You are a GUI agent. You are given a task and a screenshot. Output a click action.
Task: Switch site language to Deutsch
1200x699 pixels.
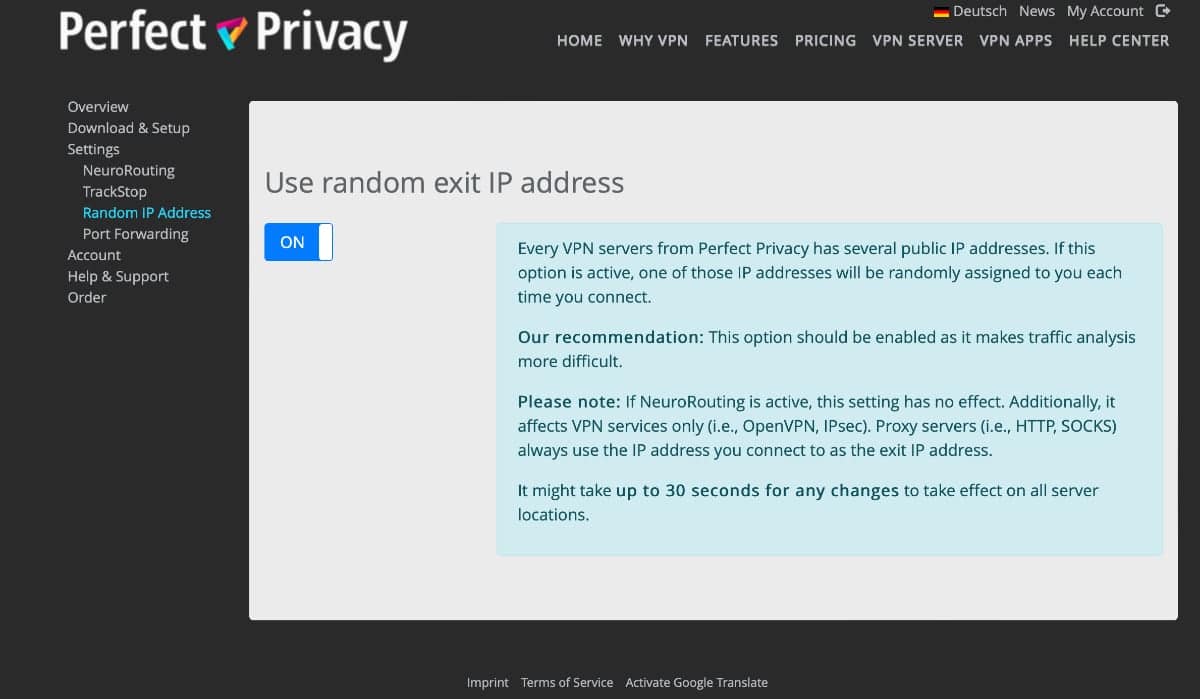pyautogui.click(x=979, y=11)
